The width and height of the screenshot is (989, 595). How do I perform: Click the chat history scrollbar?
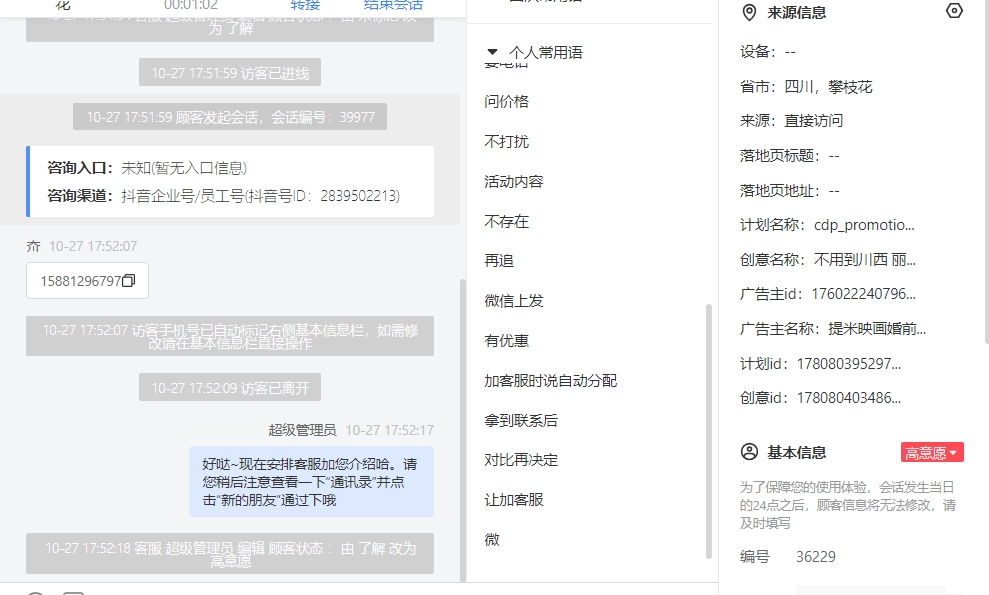click(x=463, y=429)
